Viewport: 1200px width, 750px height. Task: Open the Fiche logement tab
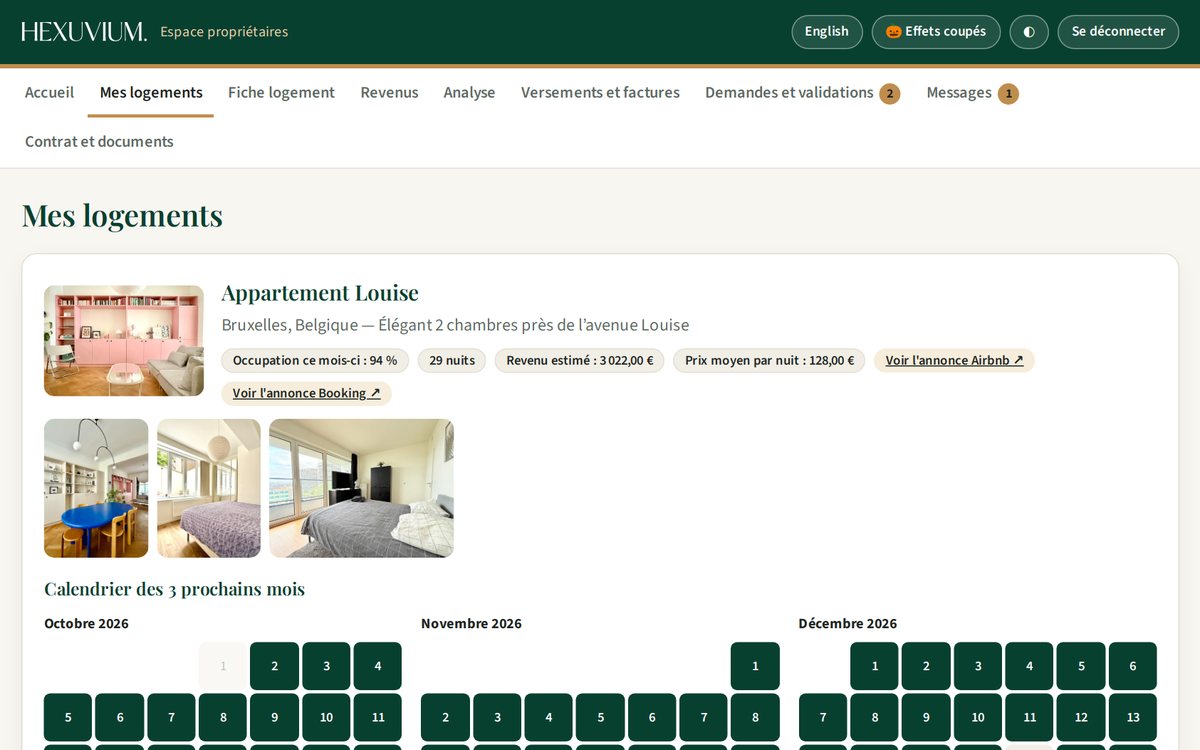click(x=281, y=92)
